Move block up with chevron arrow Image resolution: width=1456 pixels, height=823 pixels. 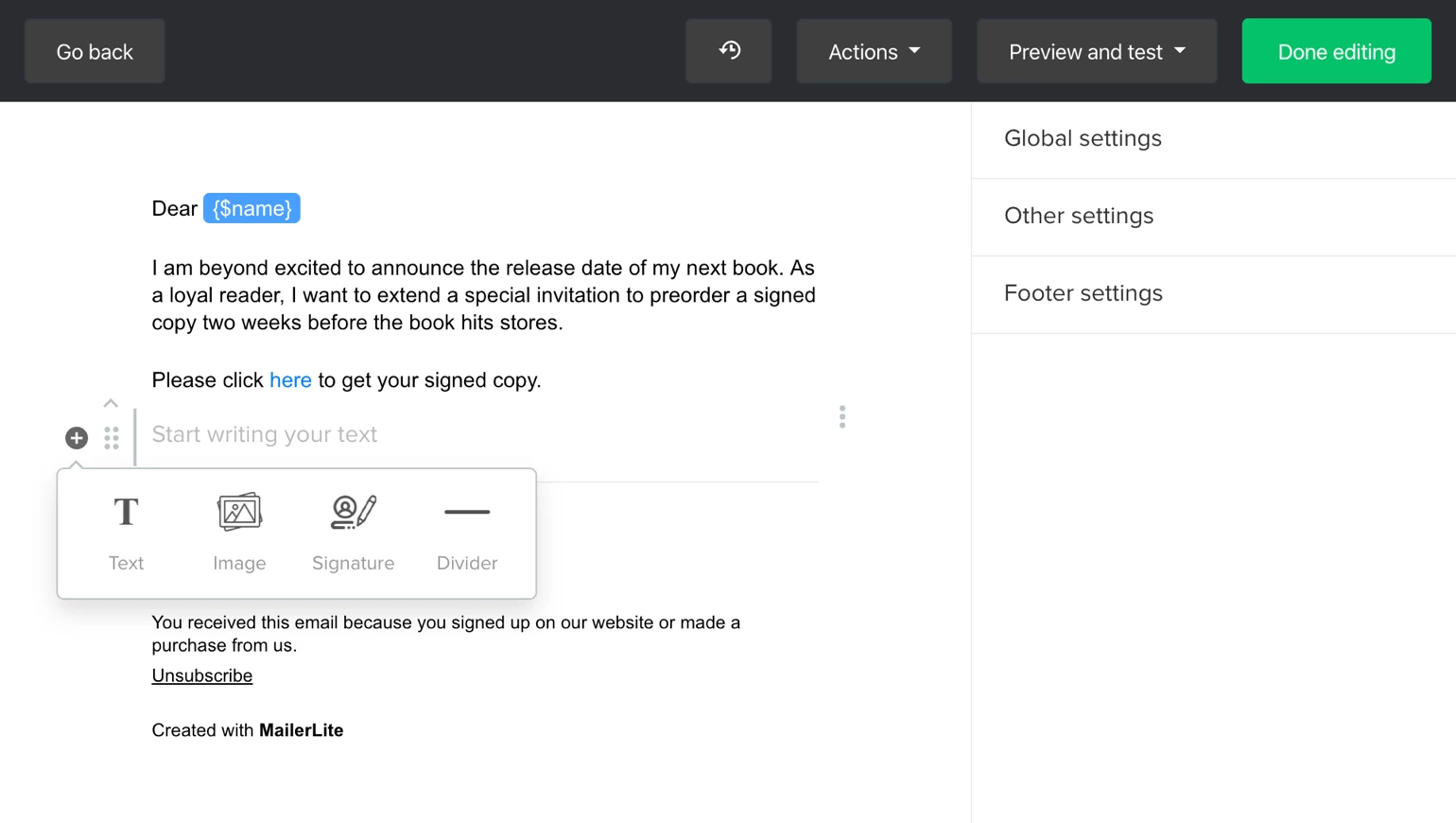[111, 404]
